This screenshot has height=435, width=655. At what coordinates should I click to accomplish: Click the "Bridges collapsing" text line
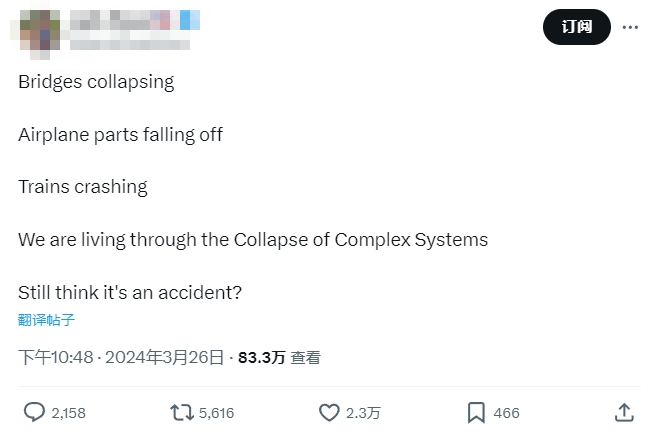click(96, 82)
